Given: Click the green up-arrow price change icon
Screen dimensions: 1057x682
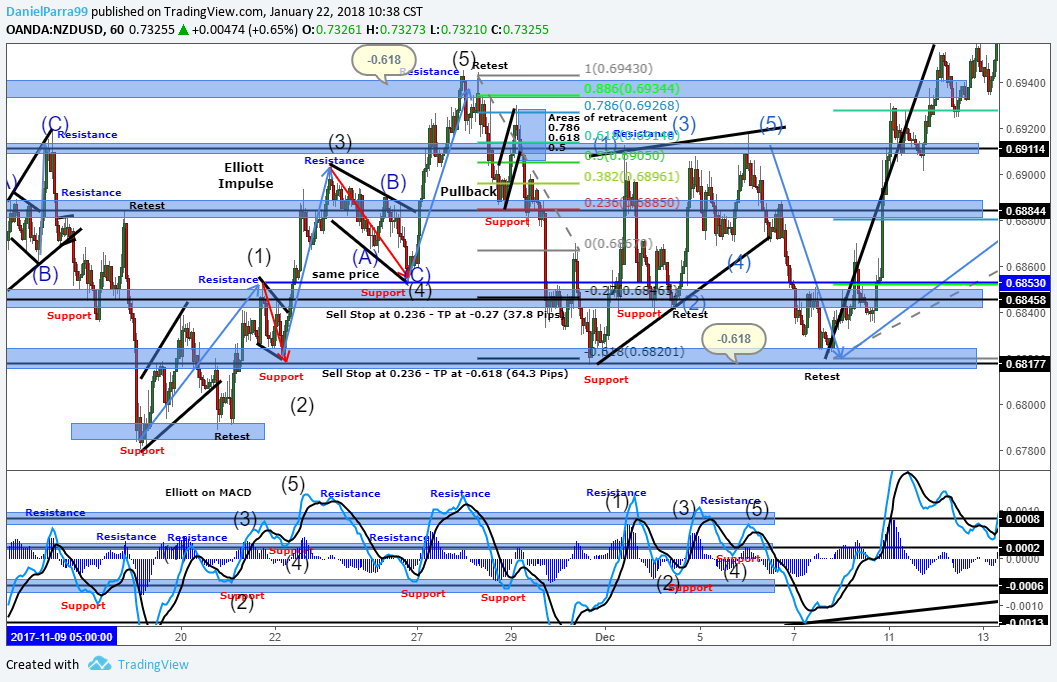Looking at the screenshot, I should (183, 30).
